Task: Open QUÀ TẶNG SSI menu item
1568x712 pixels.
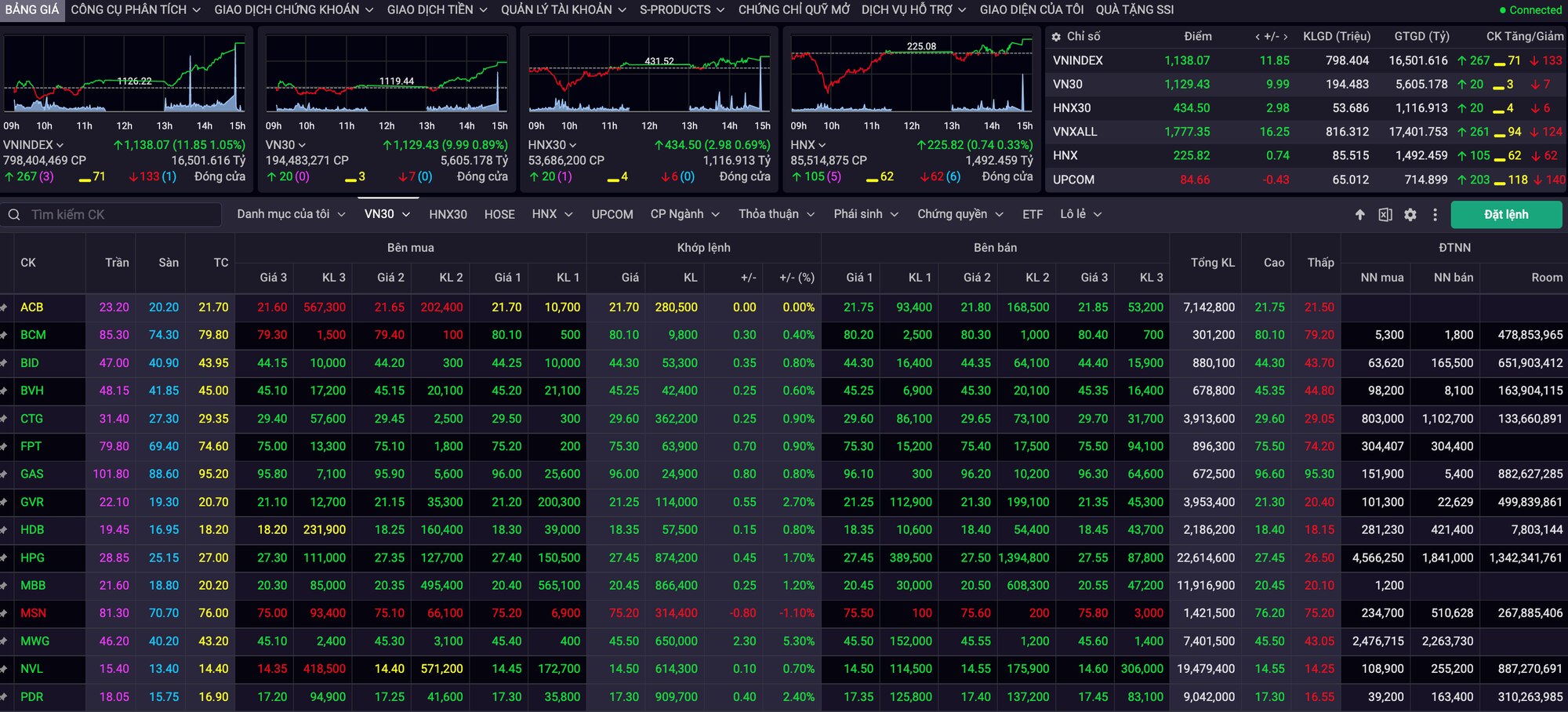Action: coord(1134,9)
